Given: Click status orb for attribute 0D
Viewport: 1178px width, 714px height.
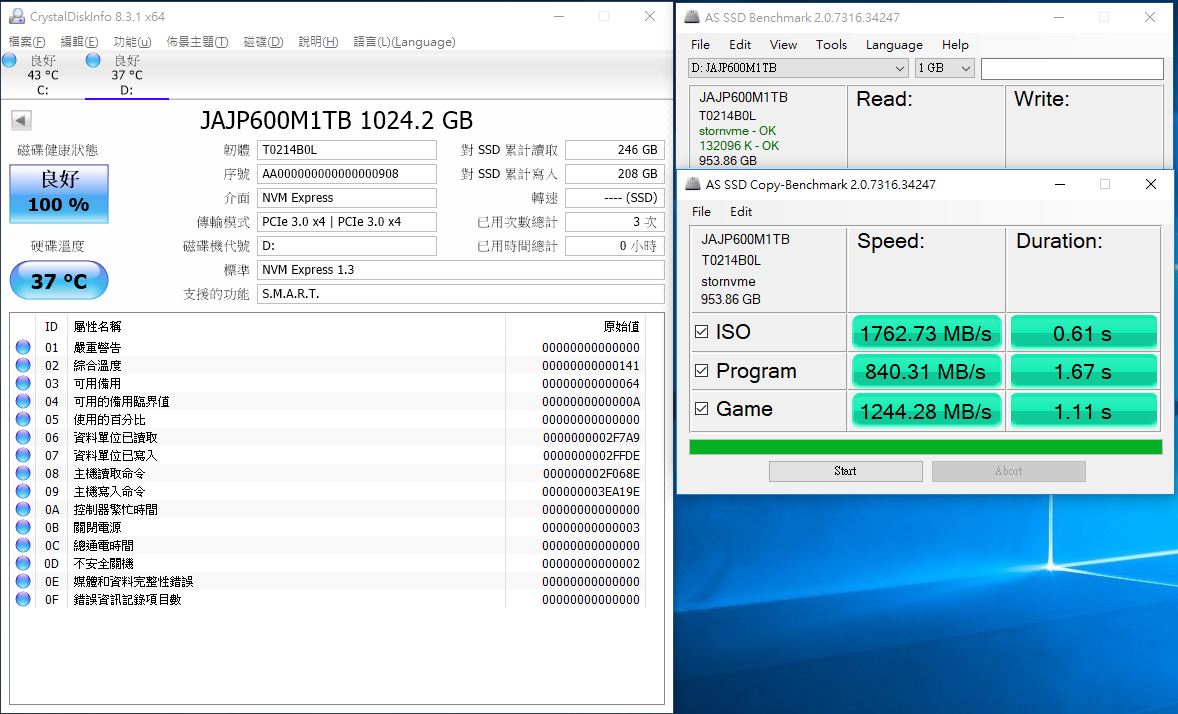Looking at the screenshot, I should (x=23, y=564).
